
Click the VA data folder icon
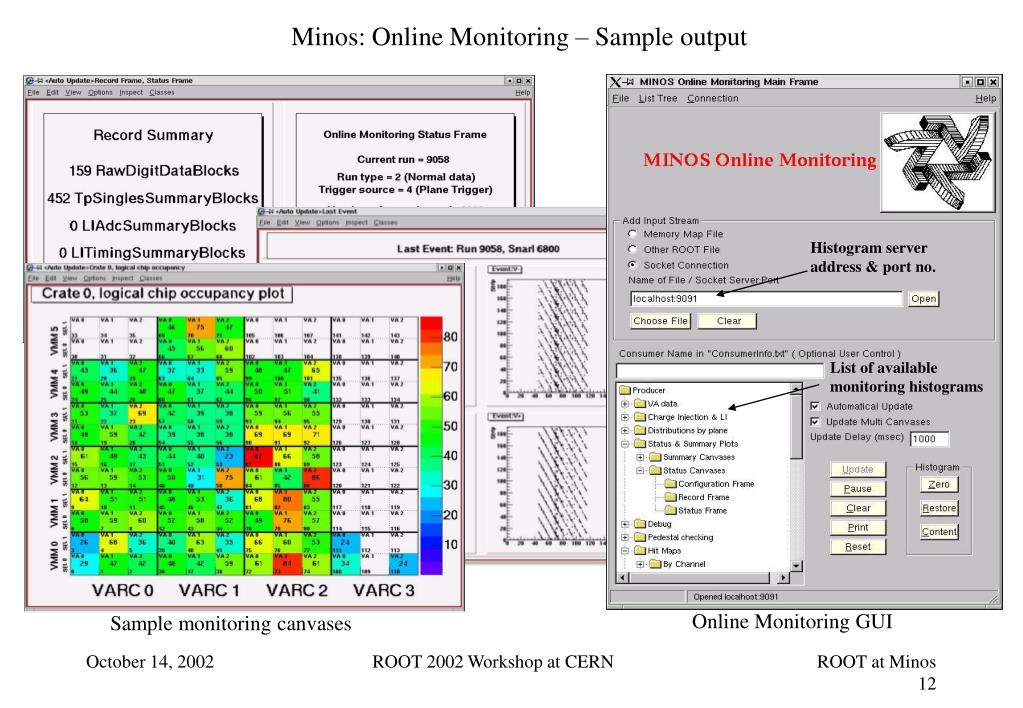(x=640, y=404)
